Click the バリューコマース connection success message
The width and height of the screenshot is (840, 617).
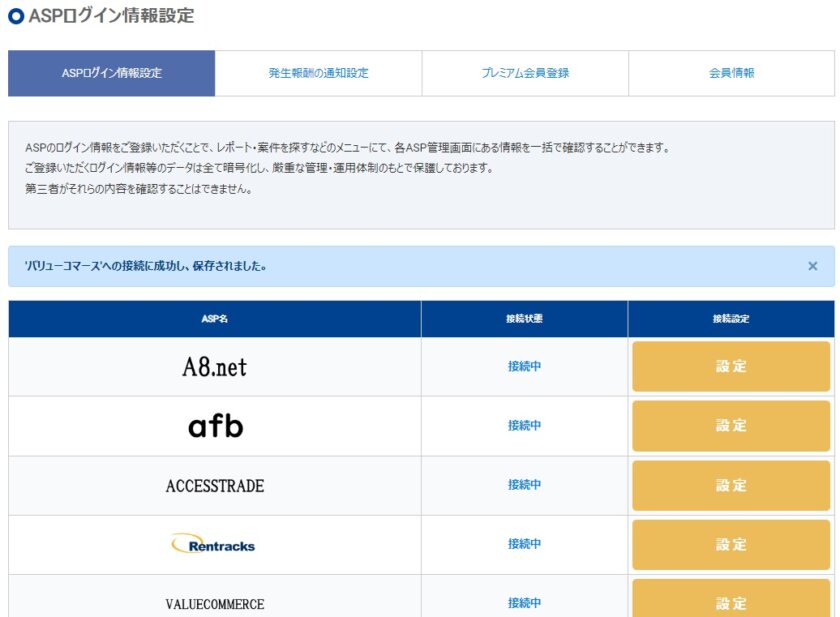click(146, 266)
